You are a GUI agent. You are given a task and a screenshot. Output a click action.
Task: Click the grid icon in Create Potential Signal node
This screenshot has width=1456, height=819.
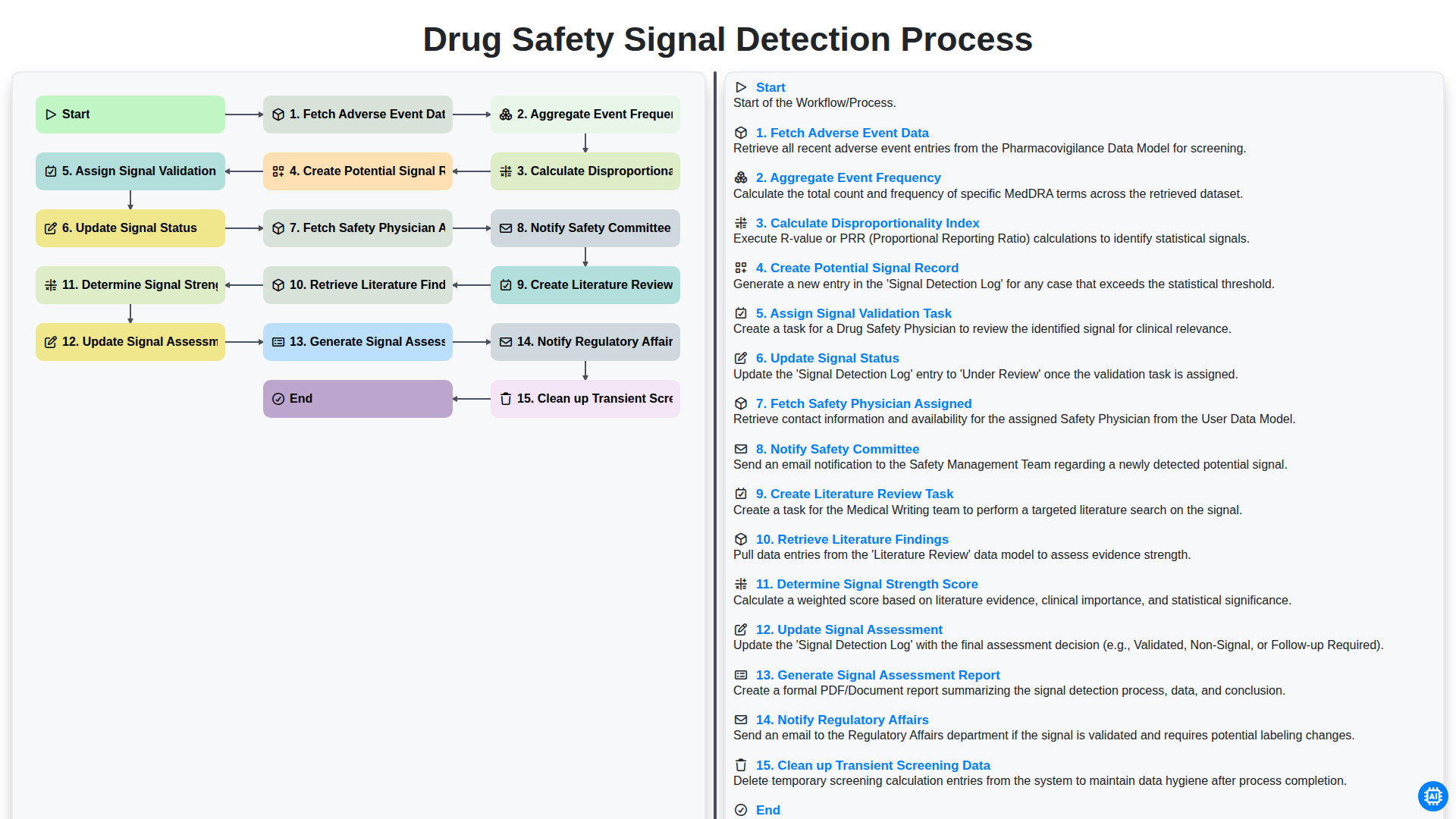(278, 171)
